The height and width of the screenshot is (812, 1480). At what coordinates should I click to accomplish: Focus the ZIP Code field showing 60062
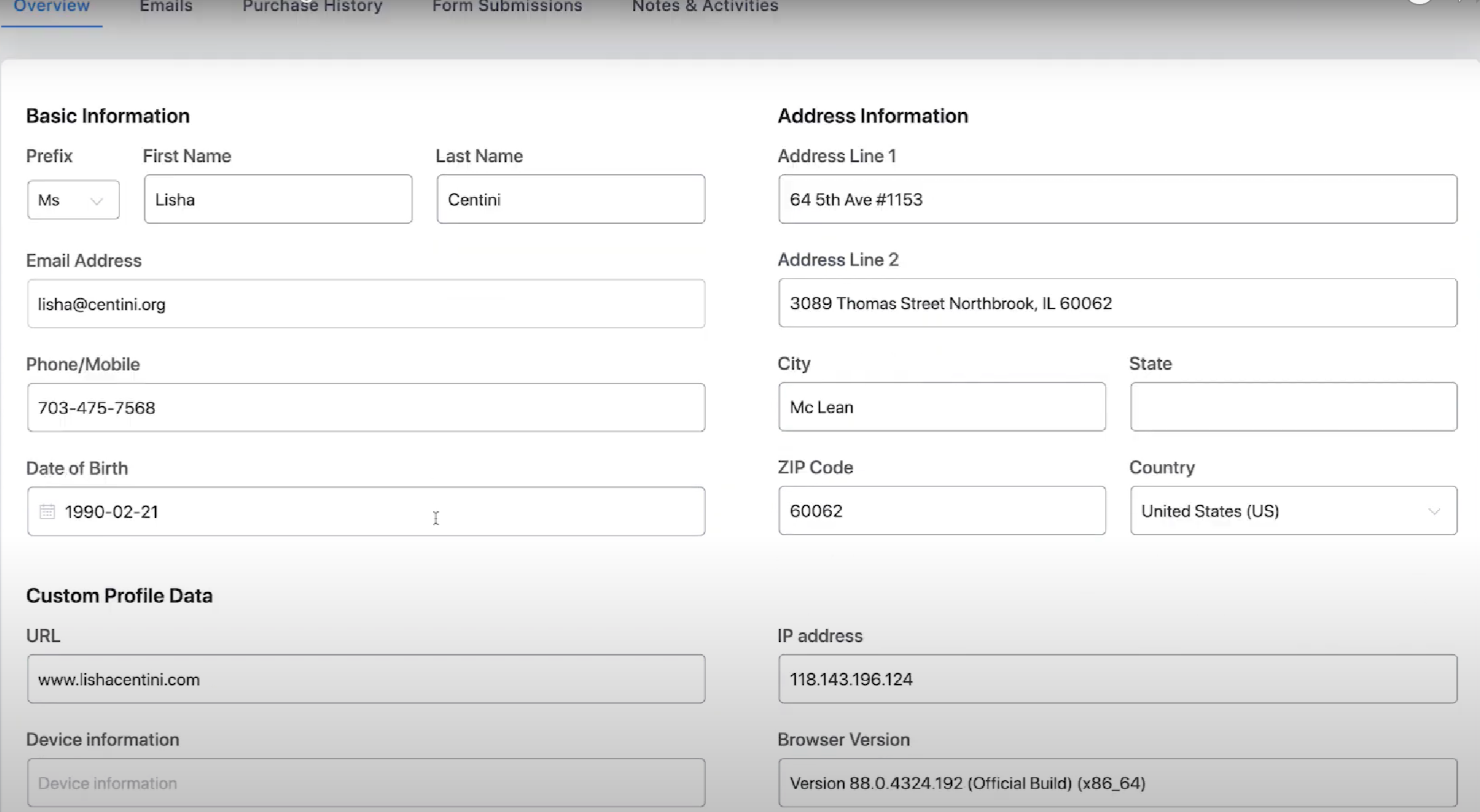tap(942, 511)
